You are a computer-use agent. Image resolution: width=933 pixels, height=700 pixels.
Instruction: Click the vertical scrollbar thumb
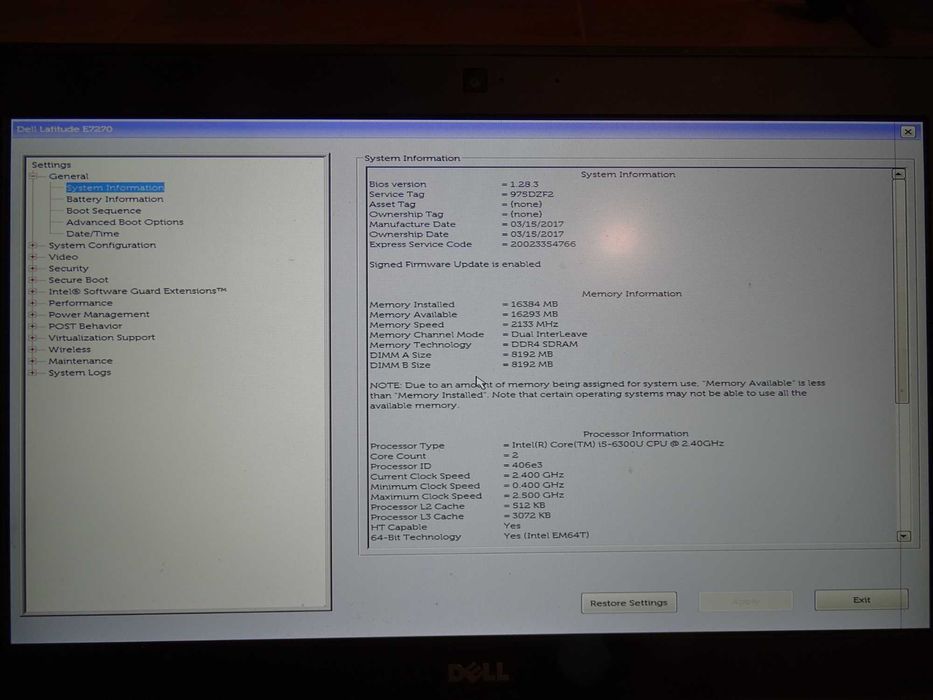[901, 292]
